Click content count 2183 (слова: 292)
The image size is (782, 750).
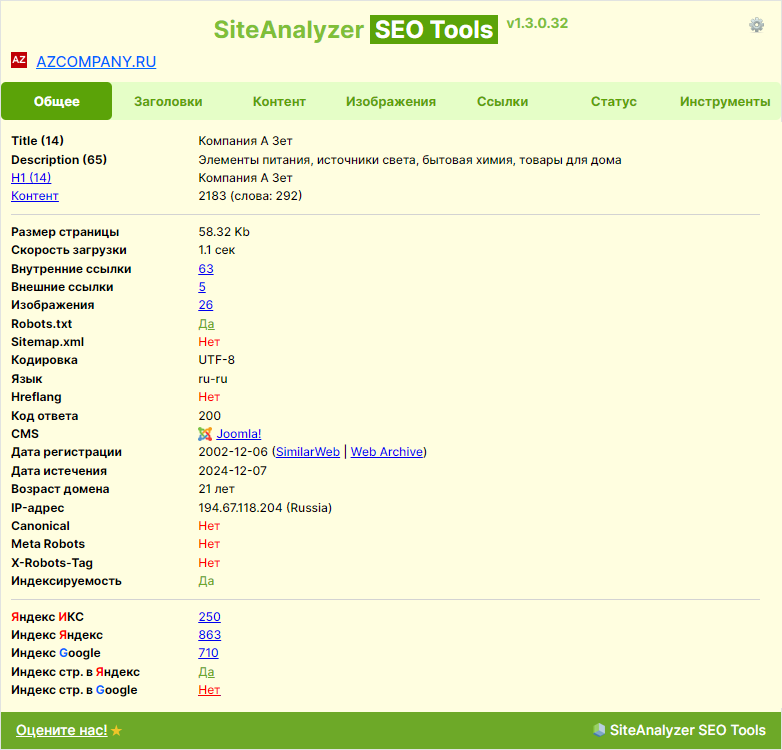[250, 195]
